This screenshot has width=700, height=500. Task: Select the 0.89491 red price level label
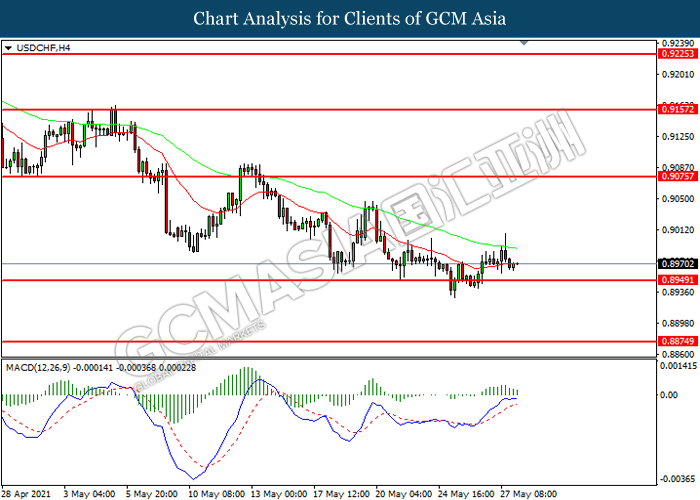point(678,280)
